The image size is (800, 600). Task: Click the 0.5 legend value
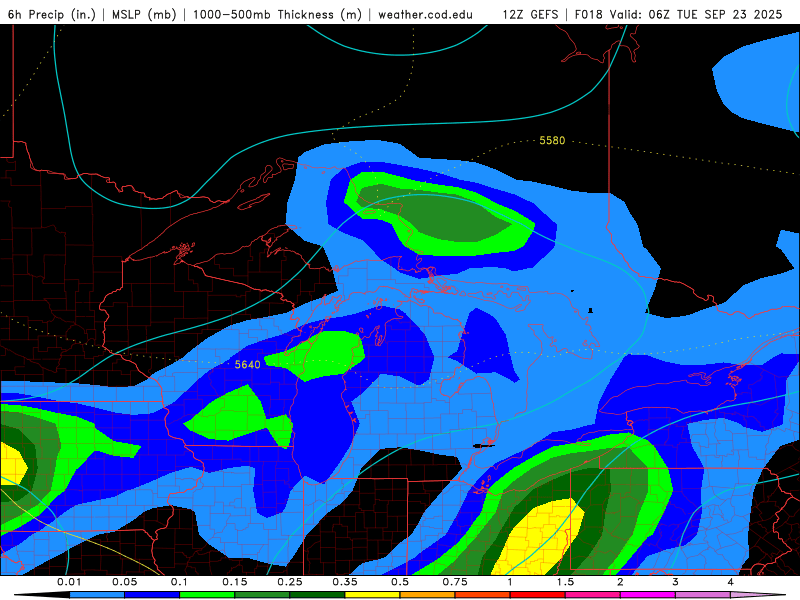[x=400, y=582]
